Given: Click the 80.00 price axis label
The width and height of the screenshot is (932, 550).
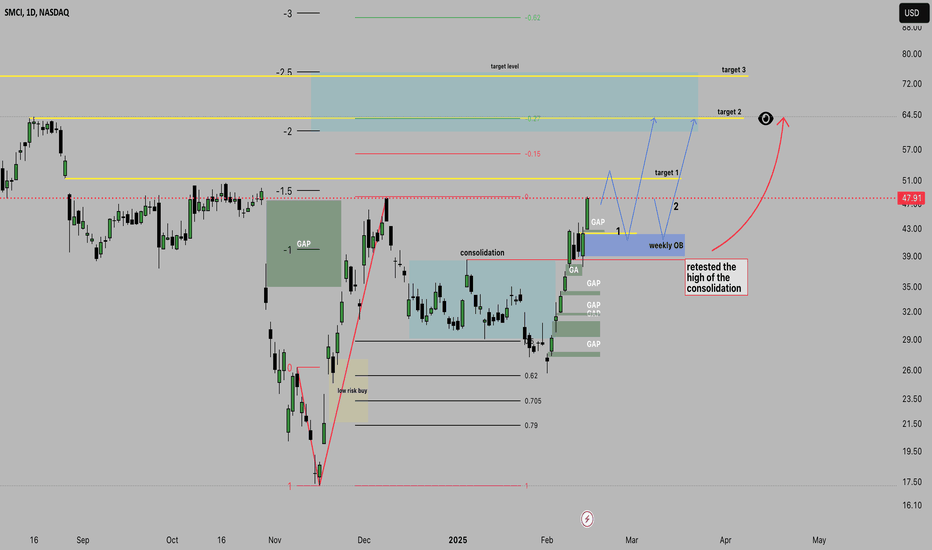Looking at the screenshot, I should pyautogui.click(x=912, y=54).
